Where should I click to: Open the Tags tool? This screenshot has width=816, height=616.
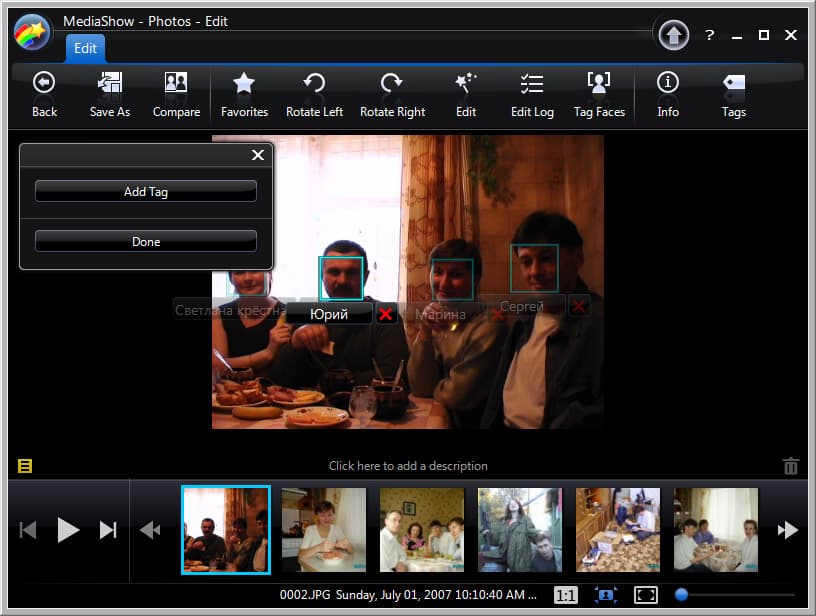(x=734, y=94)
